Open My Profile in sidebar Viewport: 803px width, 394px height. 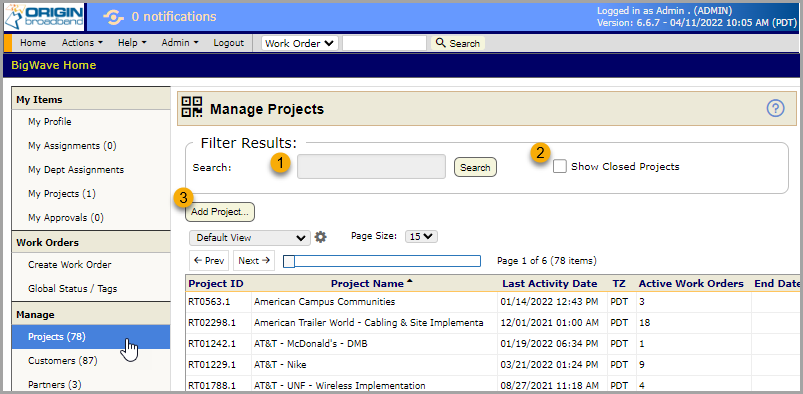click(50, 122)
